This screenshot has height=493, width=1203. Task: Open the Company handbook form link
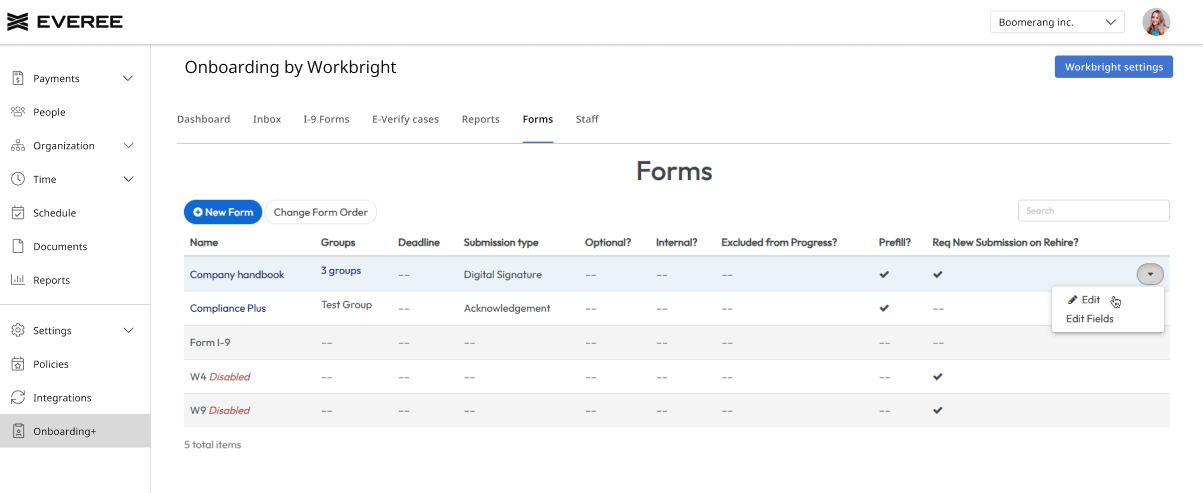(x=237, y=275)
